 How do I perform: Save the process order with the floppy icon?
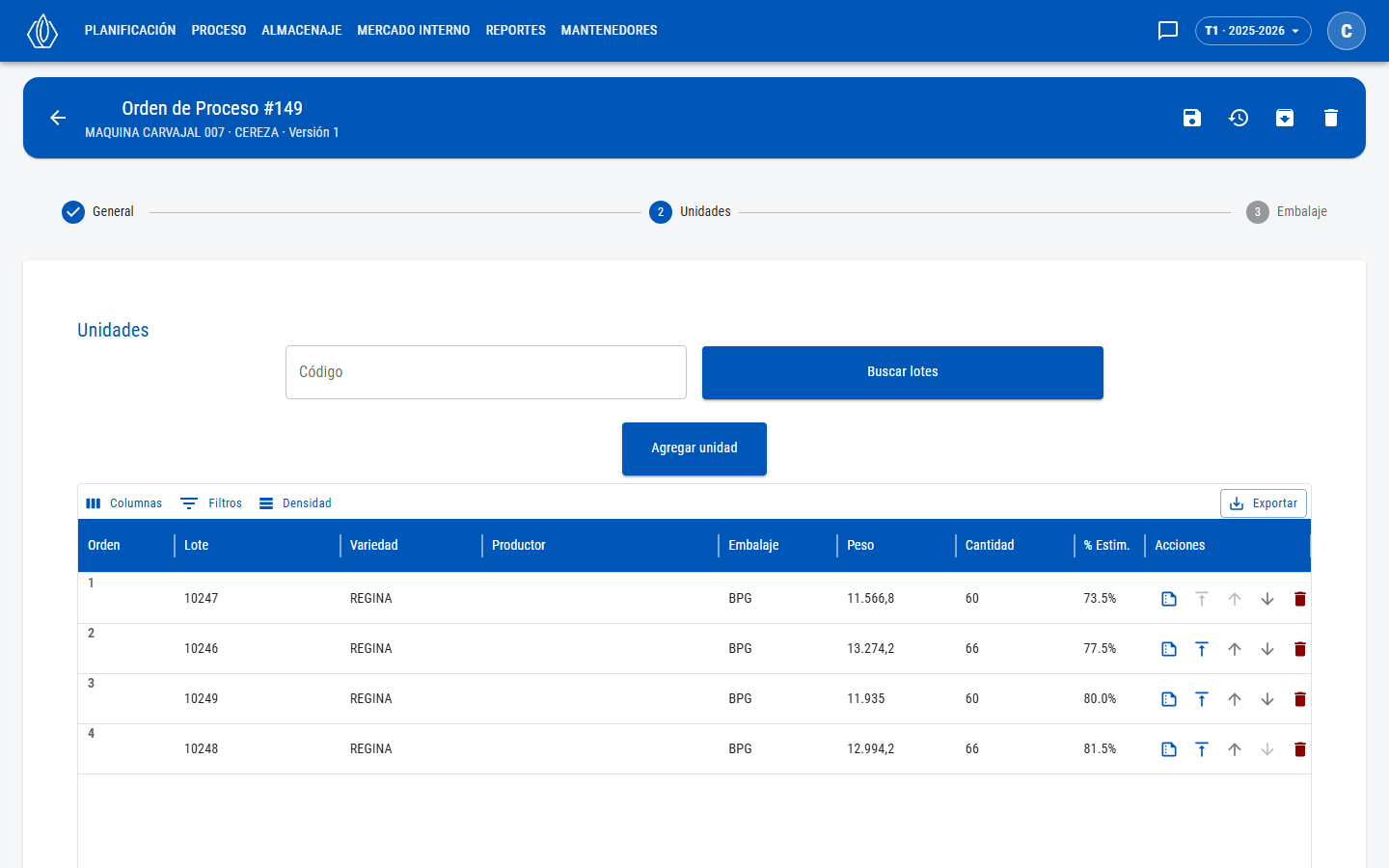[1192, 118]
